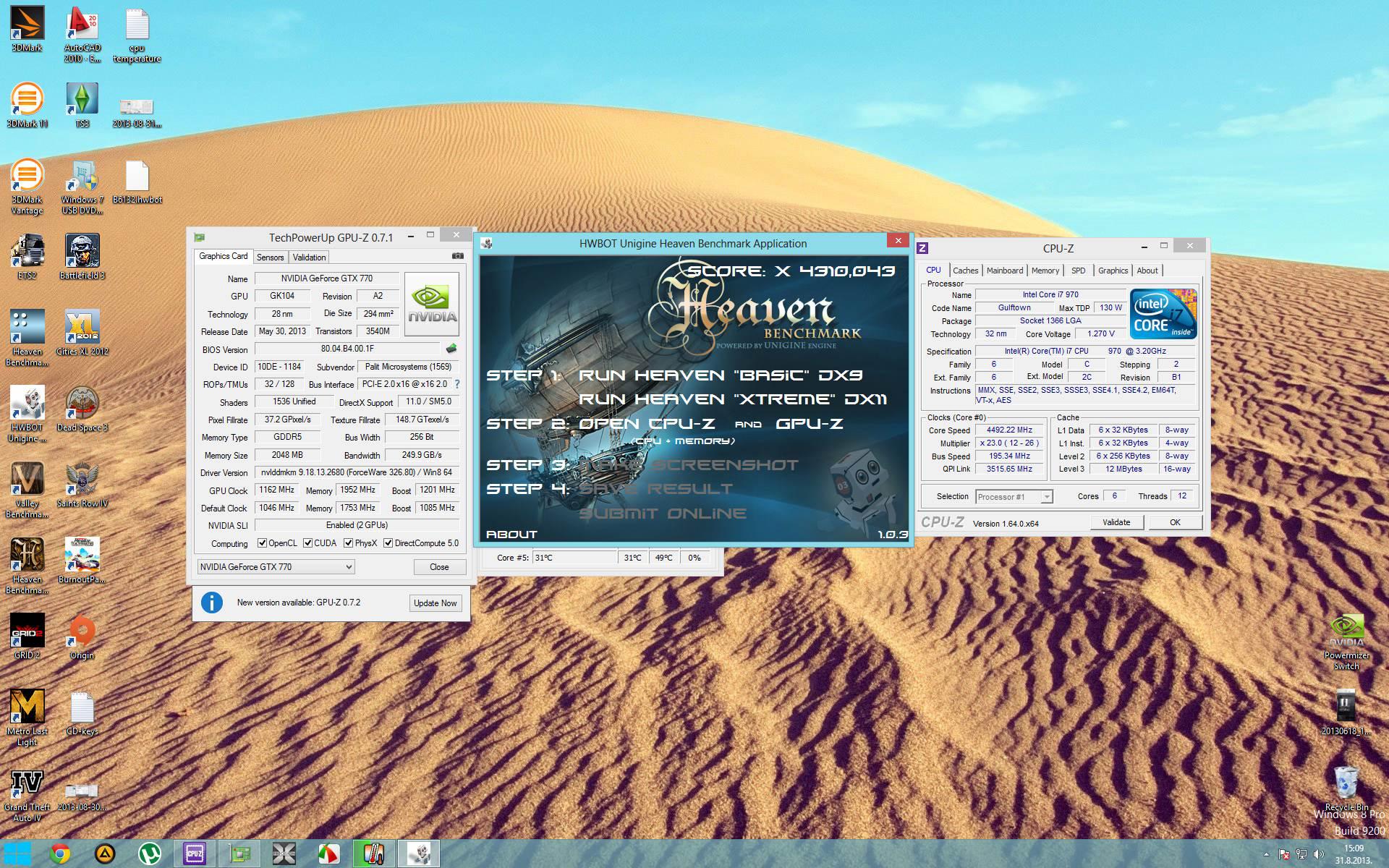Click the EVGA Precision X taskbar icon
1389x868 pixels.
(284, 854)
